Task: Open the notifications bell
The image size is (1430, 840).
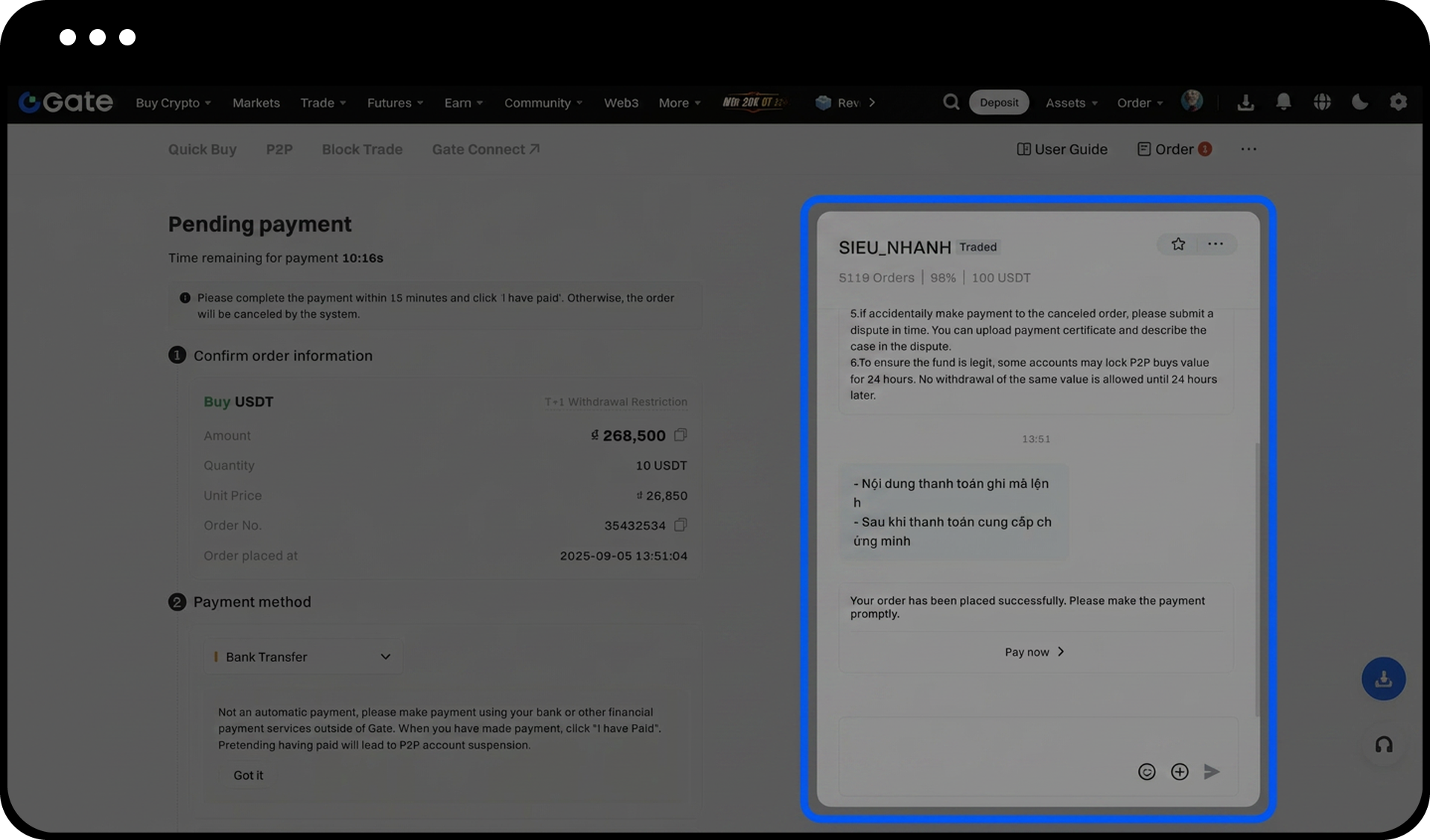Action: [1283, 102]
